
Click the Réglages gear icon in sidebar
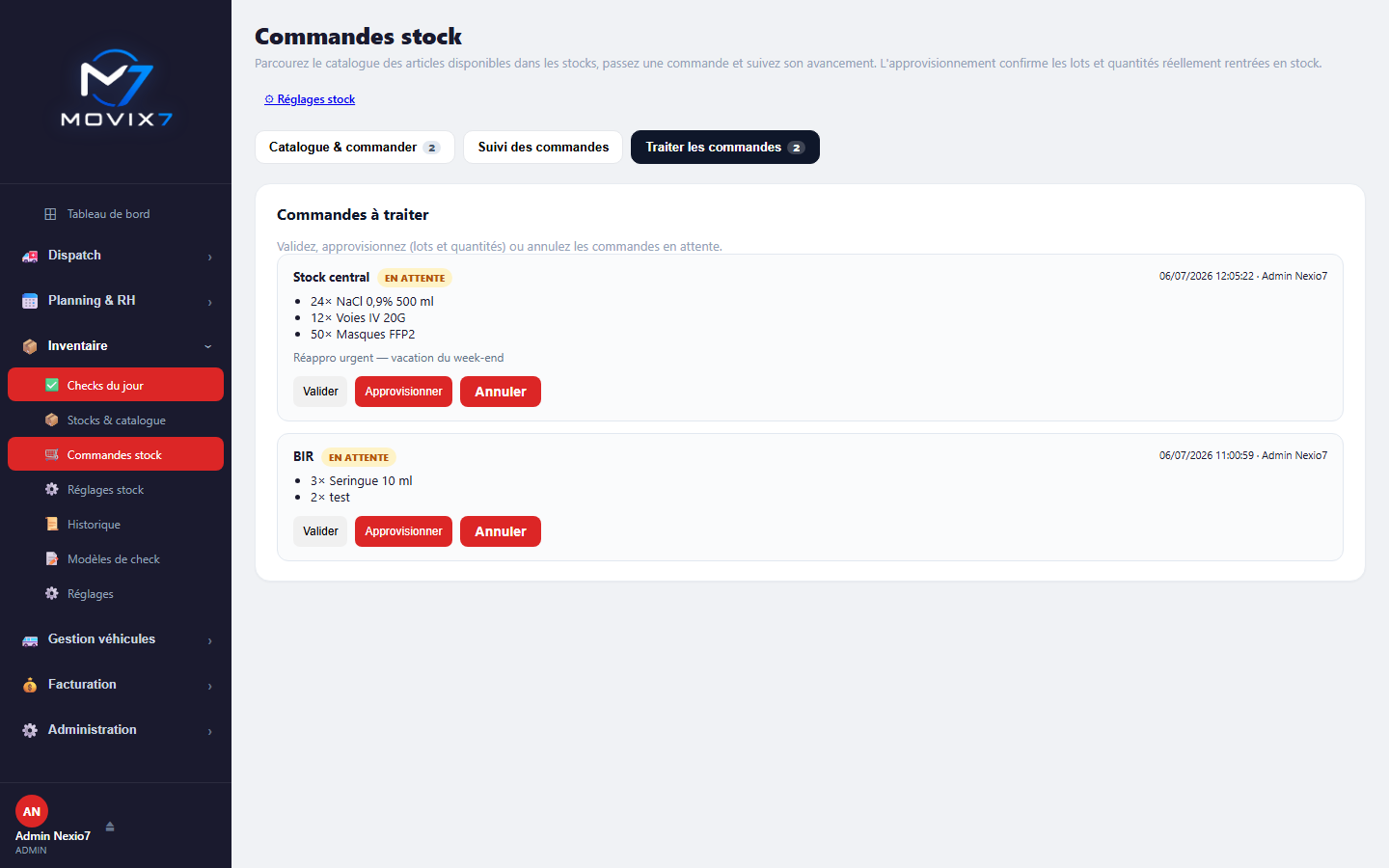coord(52,593)
